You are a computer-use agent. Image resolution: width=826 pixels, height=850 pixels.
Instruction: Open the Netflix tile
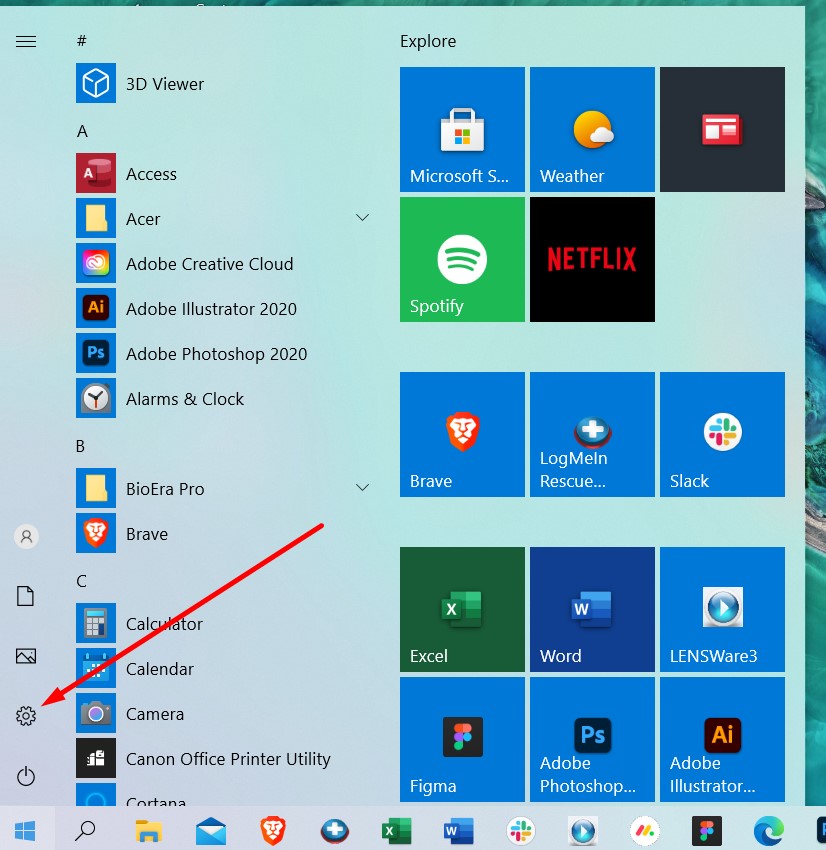[592, 259]
